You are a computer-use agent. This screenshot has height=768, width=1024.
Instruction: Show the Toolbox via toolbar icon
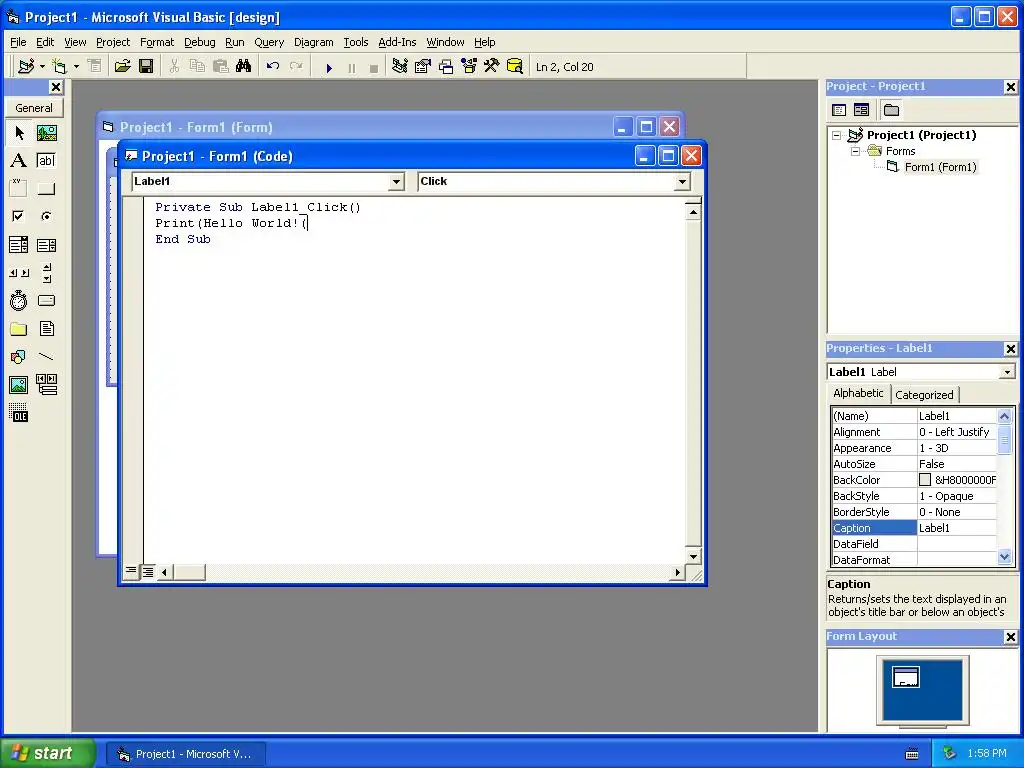(492, 67)
